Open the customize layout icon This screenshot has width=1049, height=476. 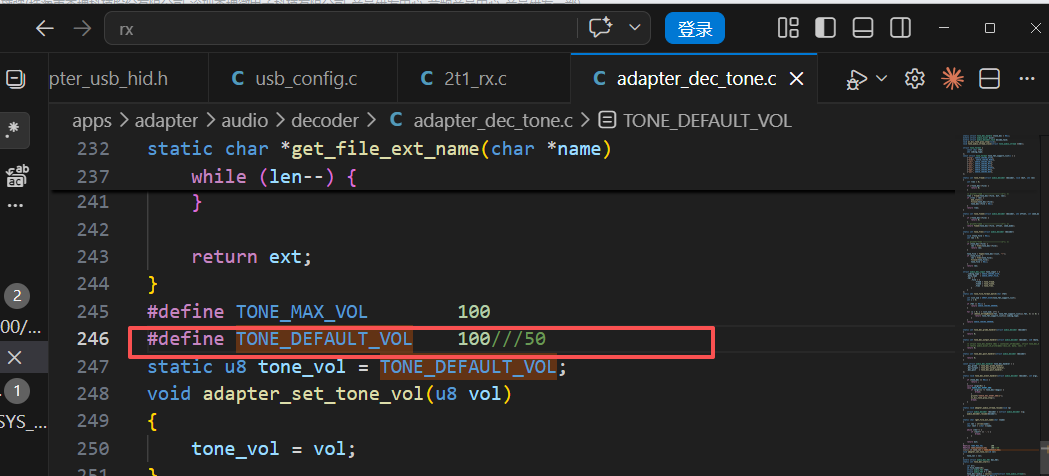[x=789, y=28]
